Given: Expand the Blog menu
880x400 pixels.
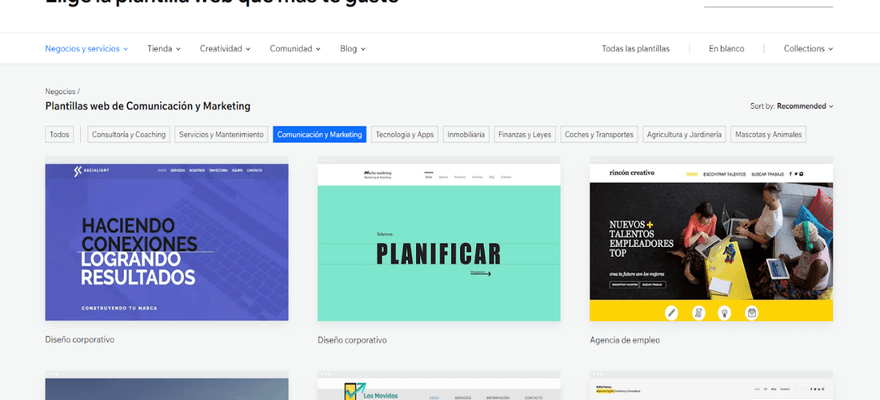Looking at the screenshot, I should pos(352,49).
